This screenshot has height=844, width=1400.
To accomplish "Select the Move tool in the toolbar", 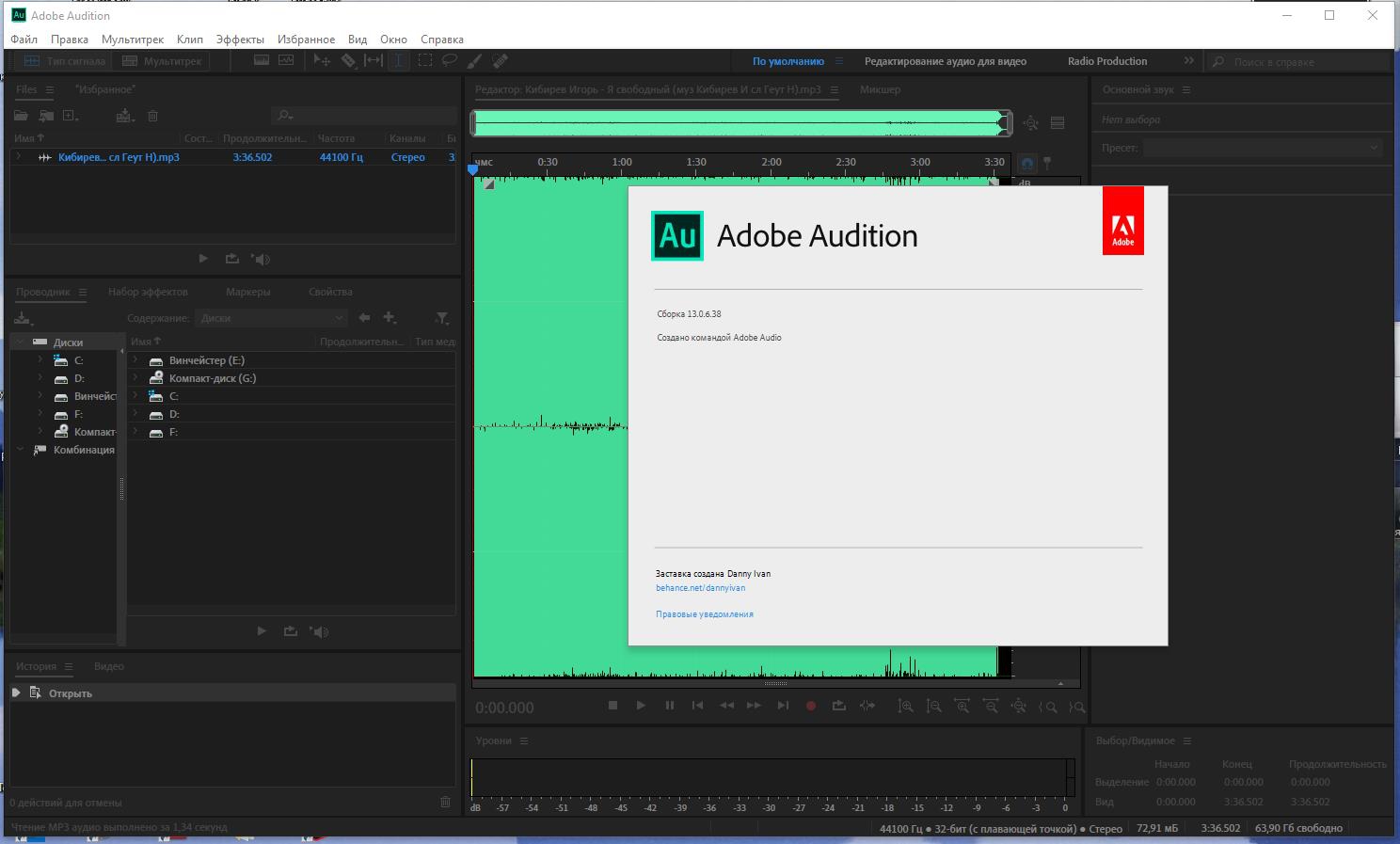I will click(322, 61).
